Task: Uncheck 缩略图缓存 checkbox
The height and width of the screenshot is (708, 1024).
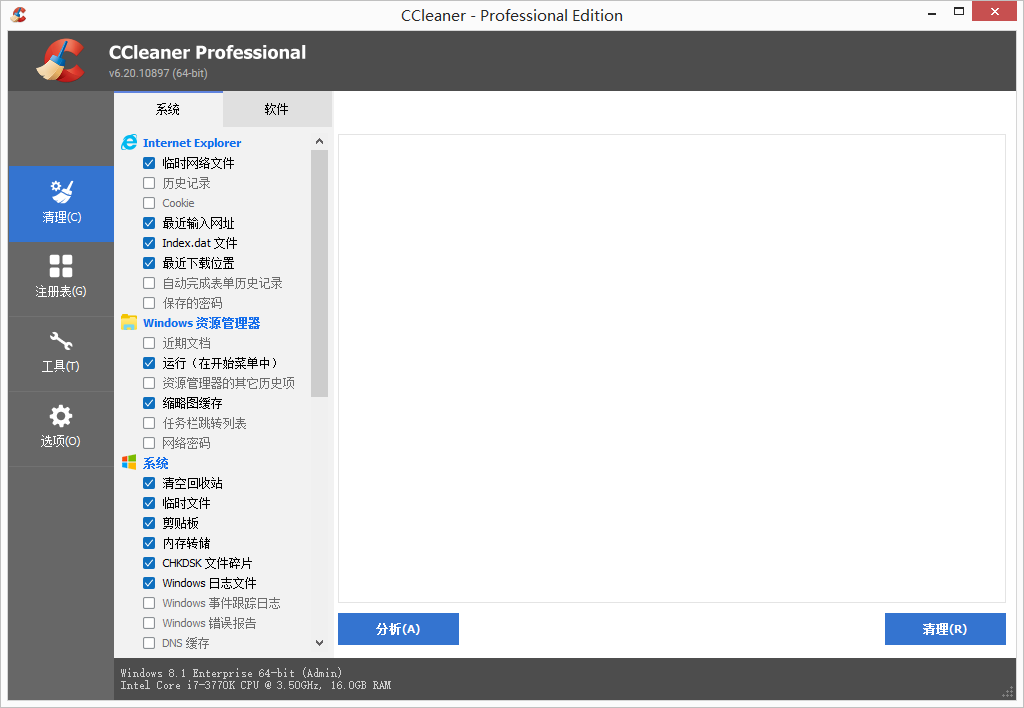Action: point(149,403)
